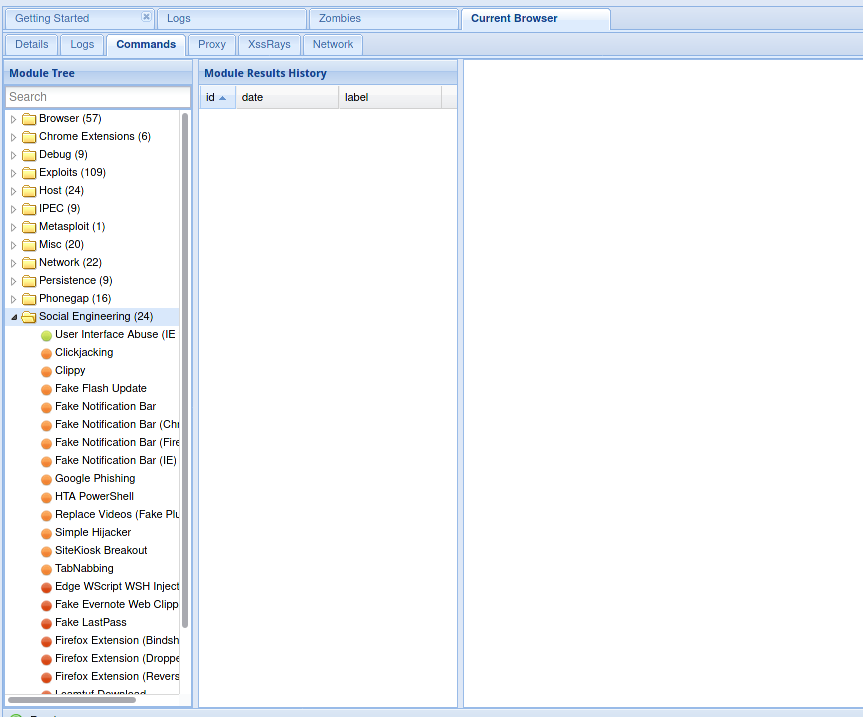Sort results by the date column header
The height and width of the screenshot is (717, 863).
point(285,97)
